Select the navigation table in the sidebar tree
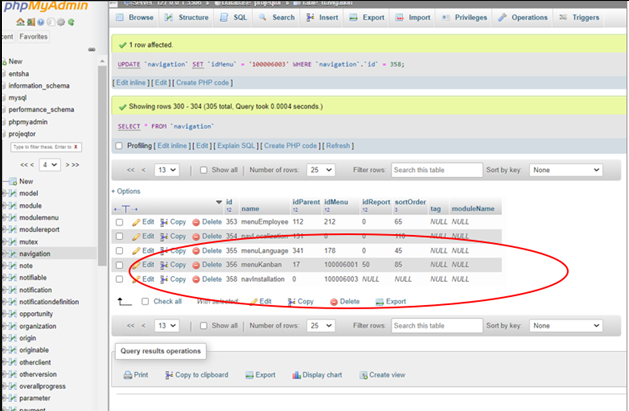 click(x=34, y=253)
